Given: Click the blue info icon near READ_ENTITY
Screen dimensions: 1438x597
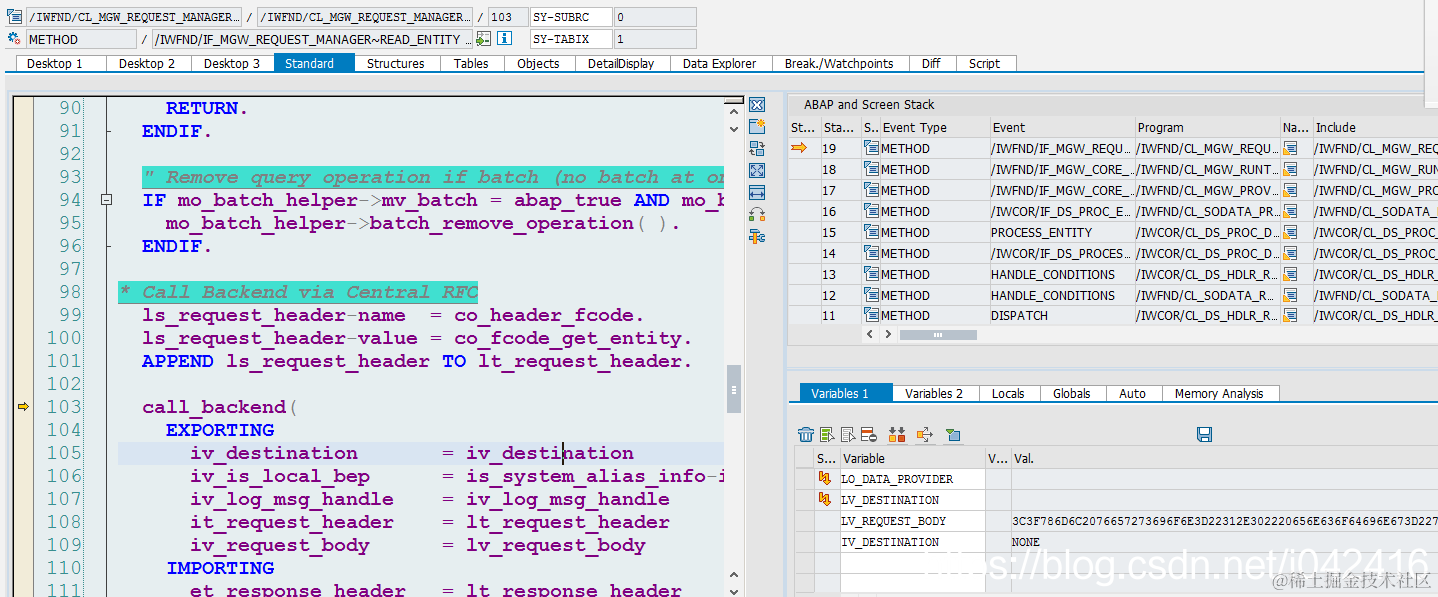Looking at the screenshot, I should [x=505, y=39].
